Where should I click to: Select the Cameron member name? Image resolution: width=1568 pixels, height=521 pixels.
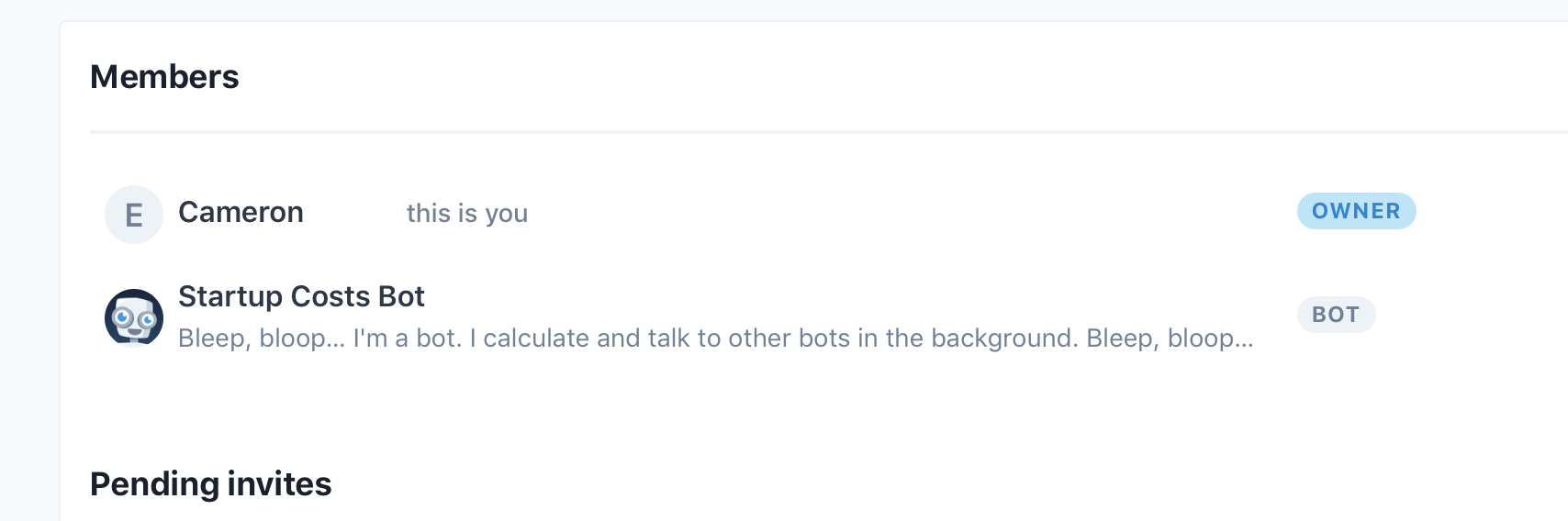(241, 212)
